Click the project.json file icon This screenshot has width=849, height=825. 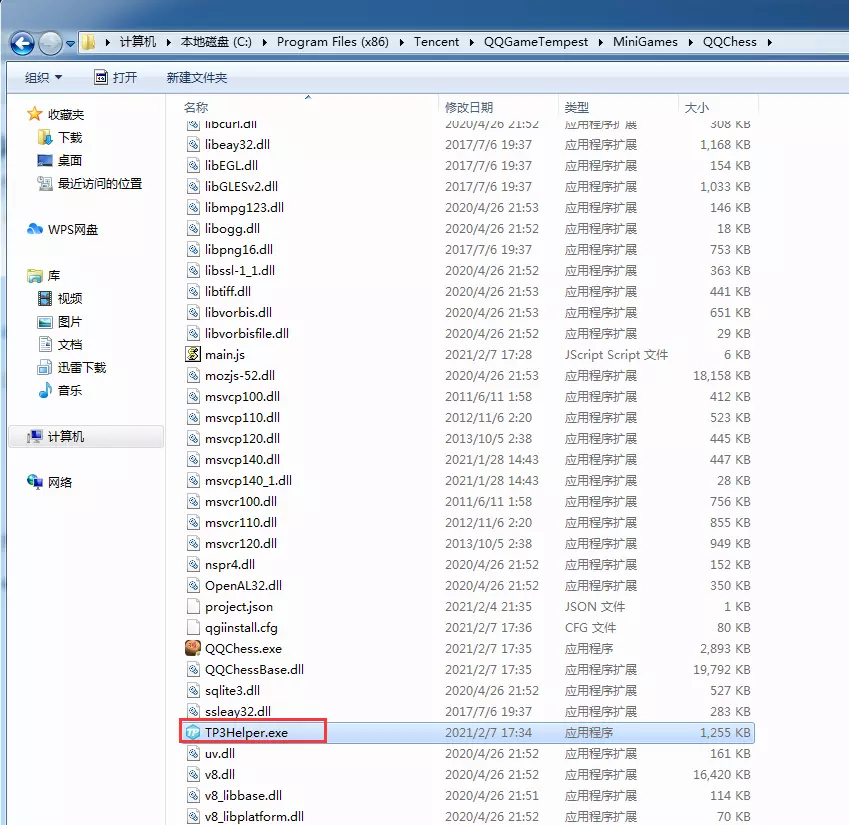tap(194, 606)
